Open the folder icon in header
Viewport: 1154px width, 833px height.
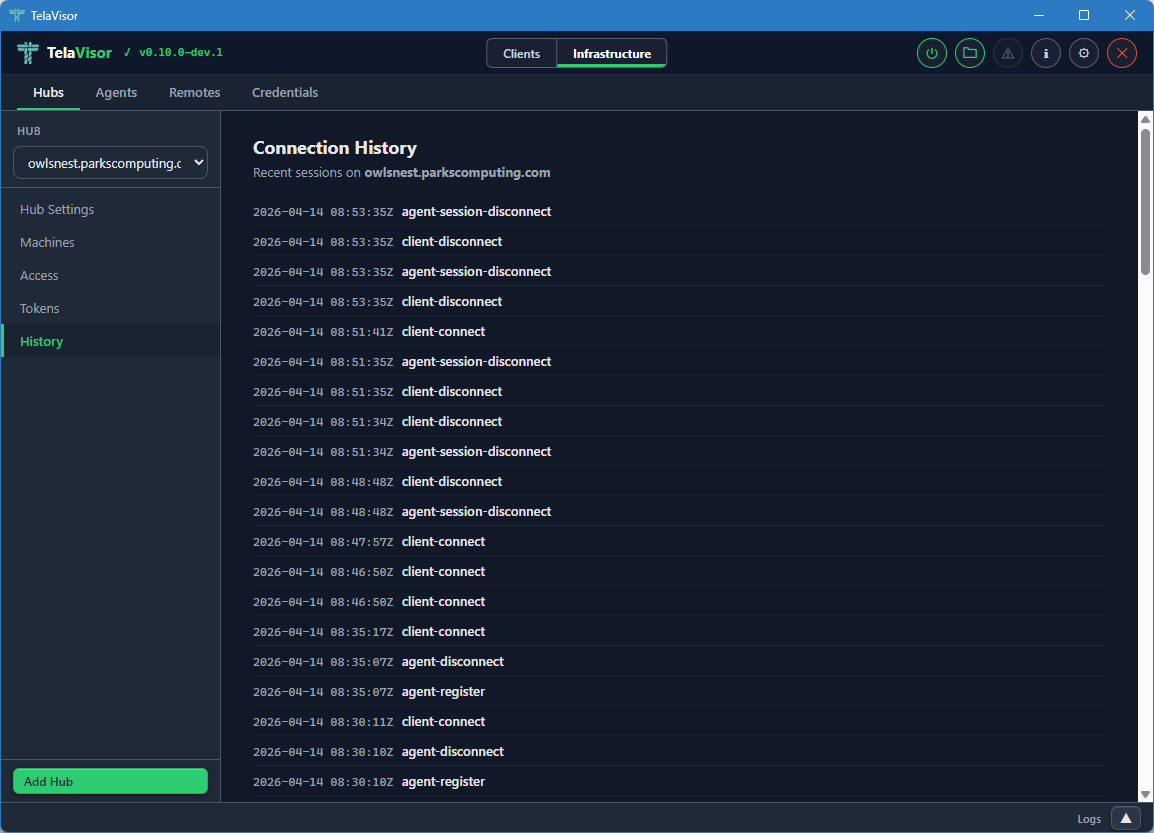point(969,53)
